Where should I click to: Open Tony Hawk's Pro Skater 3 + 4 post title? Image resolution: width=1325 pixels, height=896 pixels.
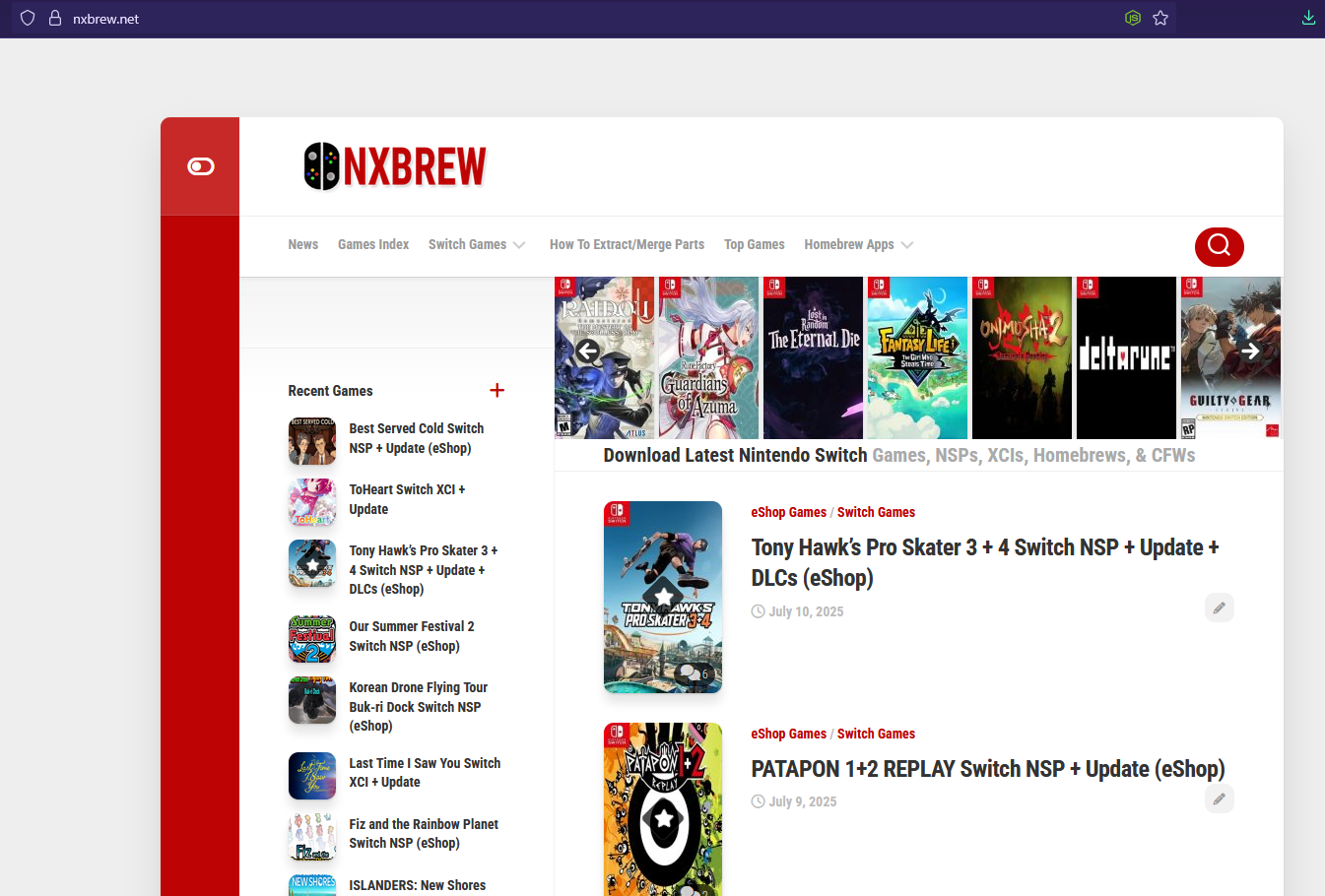985,562
